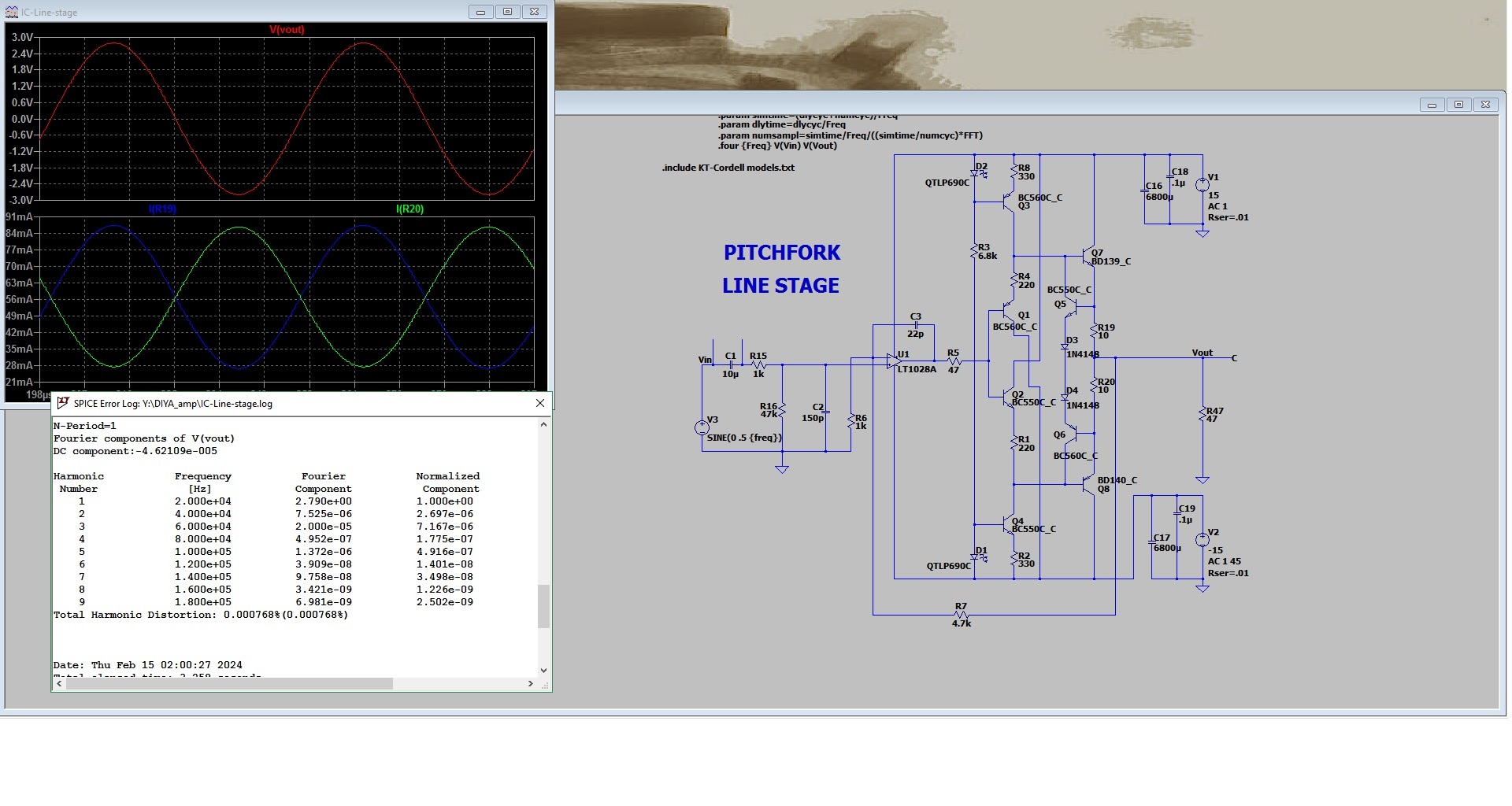Close the SPICE Error Log window
Image resolution: width=1512 pixels, height=806 pixels.
pyautogui.click(x=540, y=403)
